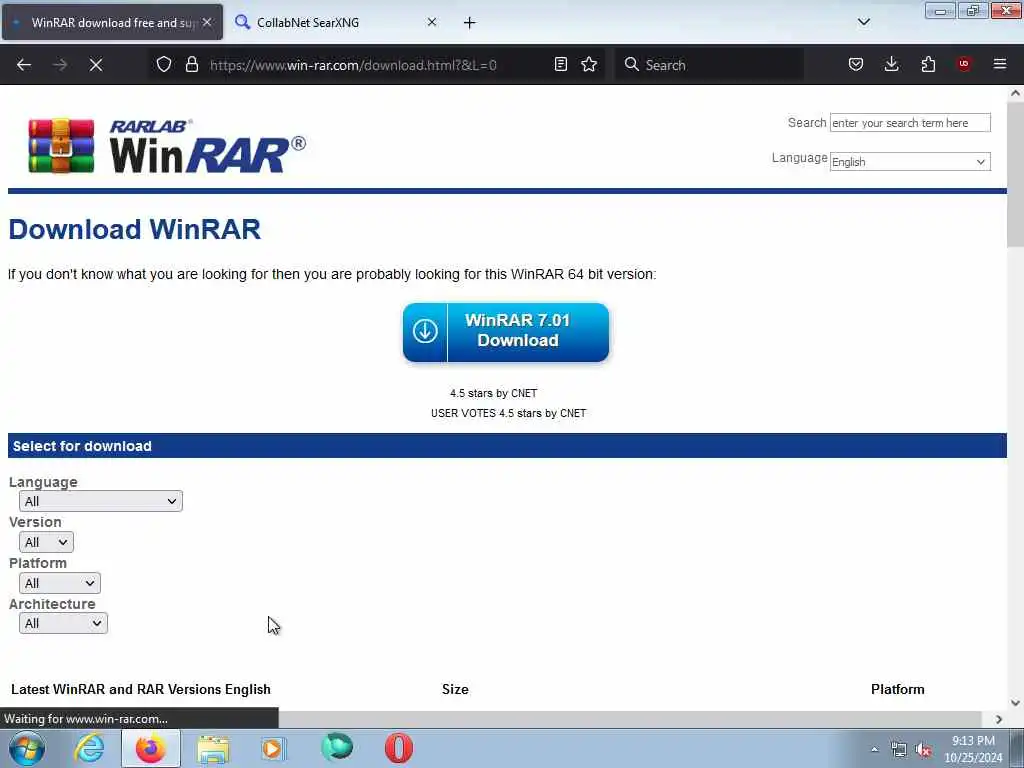Open the extensions puzzle icon

(928, 64)
